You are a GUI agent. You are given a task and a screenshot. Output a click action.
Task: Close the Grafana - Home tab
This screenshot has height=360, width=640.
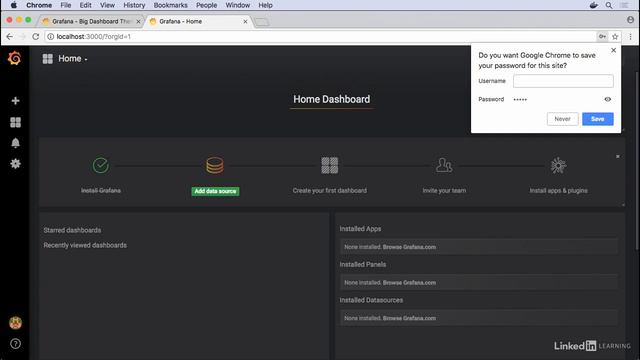click(x=245, y=22)
